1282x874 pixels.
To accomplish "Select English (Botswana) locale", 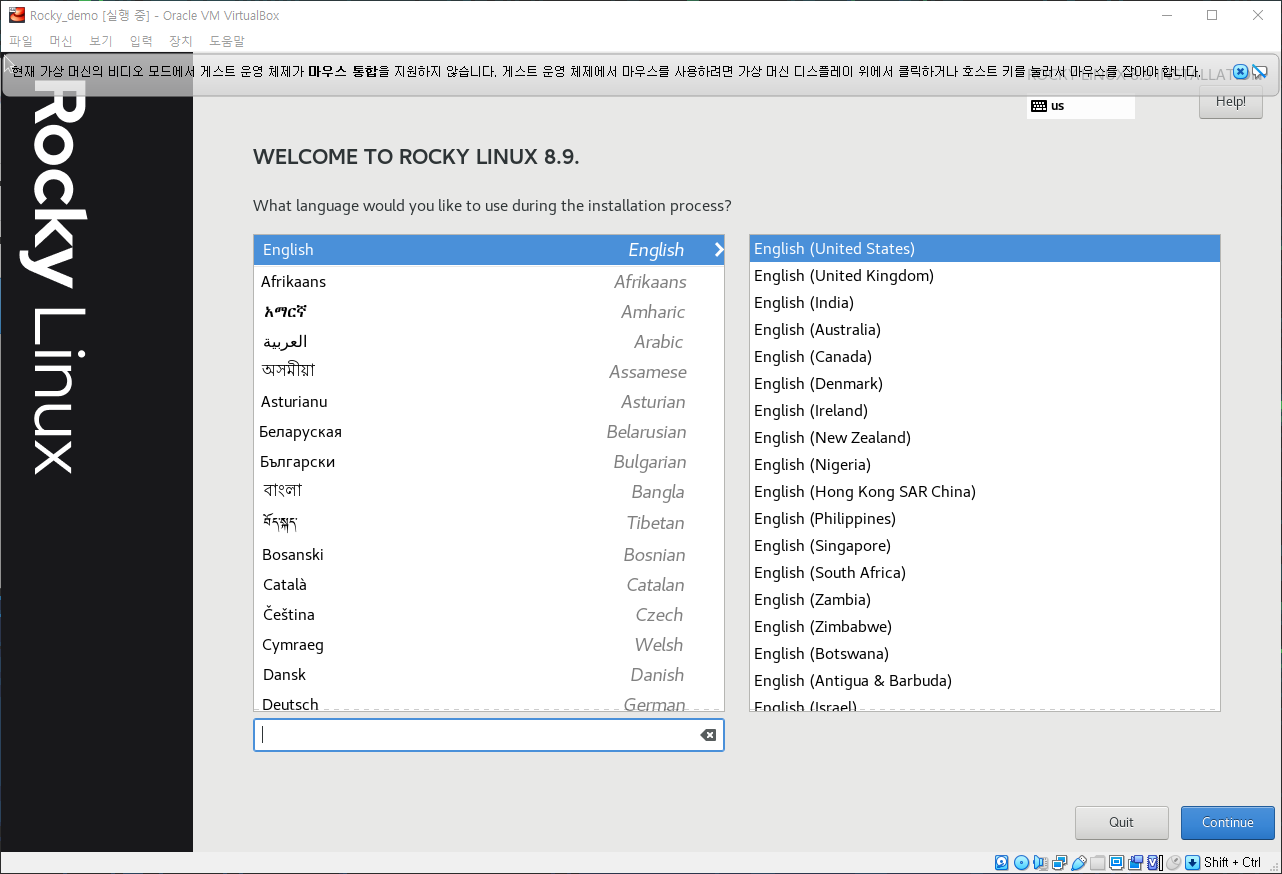I will coord(985,654).
